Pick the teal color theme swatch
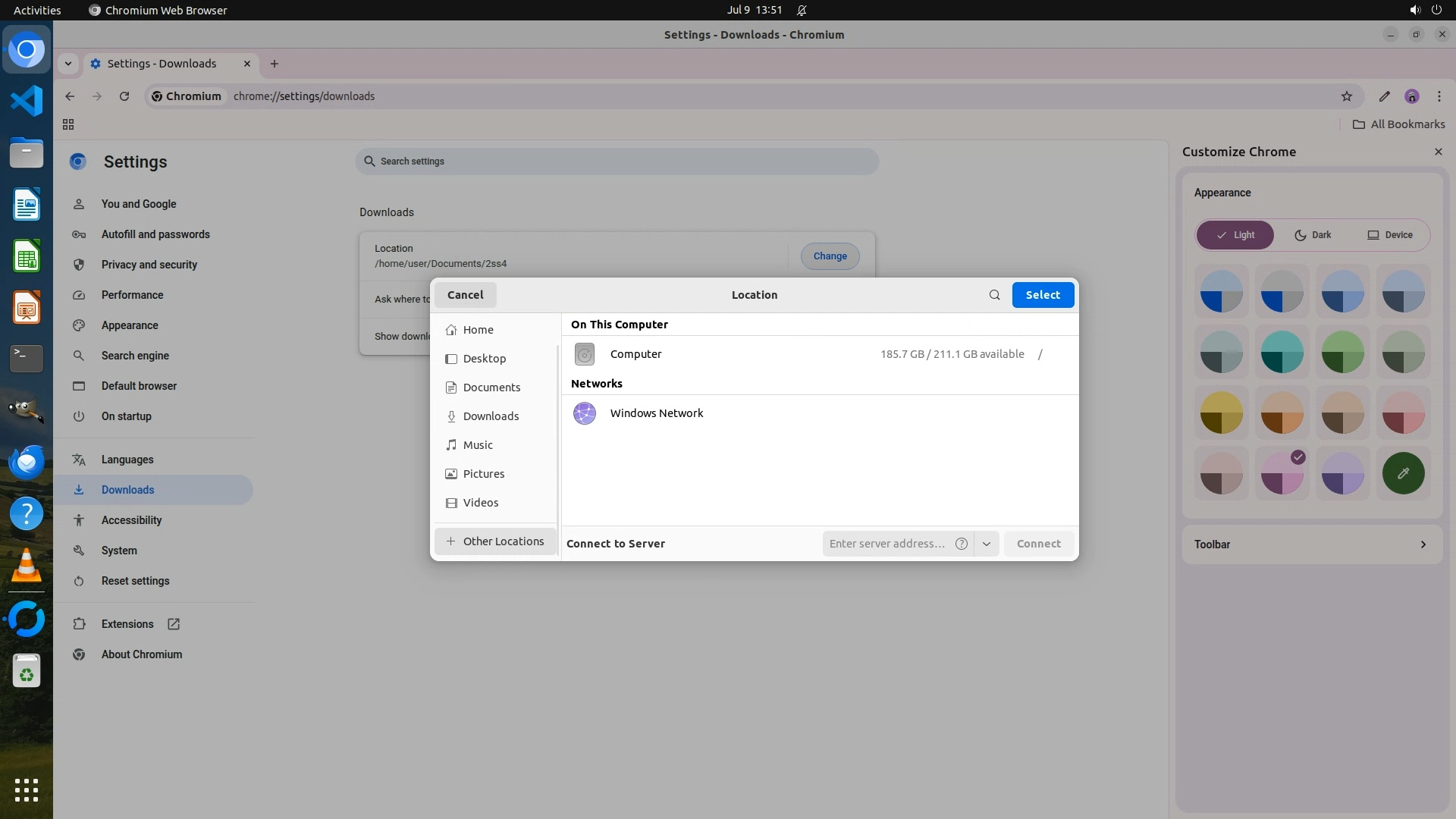Image resolution: width=1456 pixels, height=819 pixels. pyautogui.click(x=1282, y=352)
